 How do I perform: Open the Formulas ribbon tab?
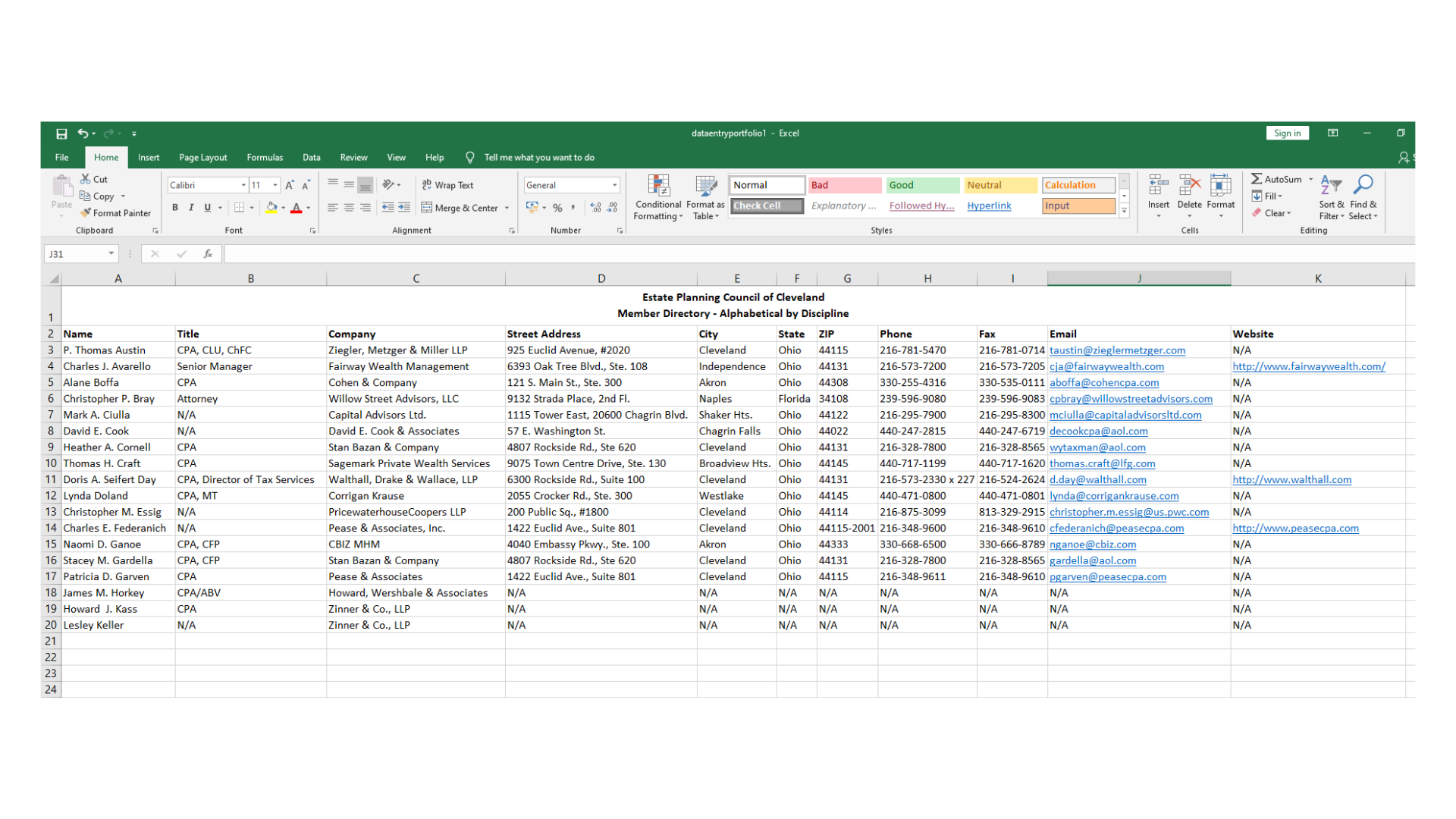pos(265,158)
